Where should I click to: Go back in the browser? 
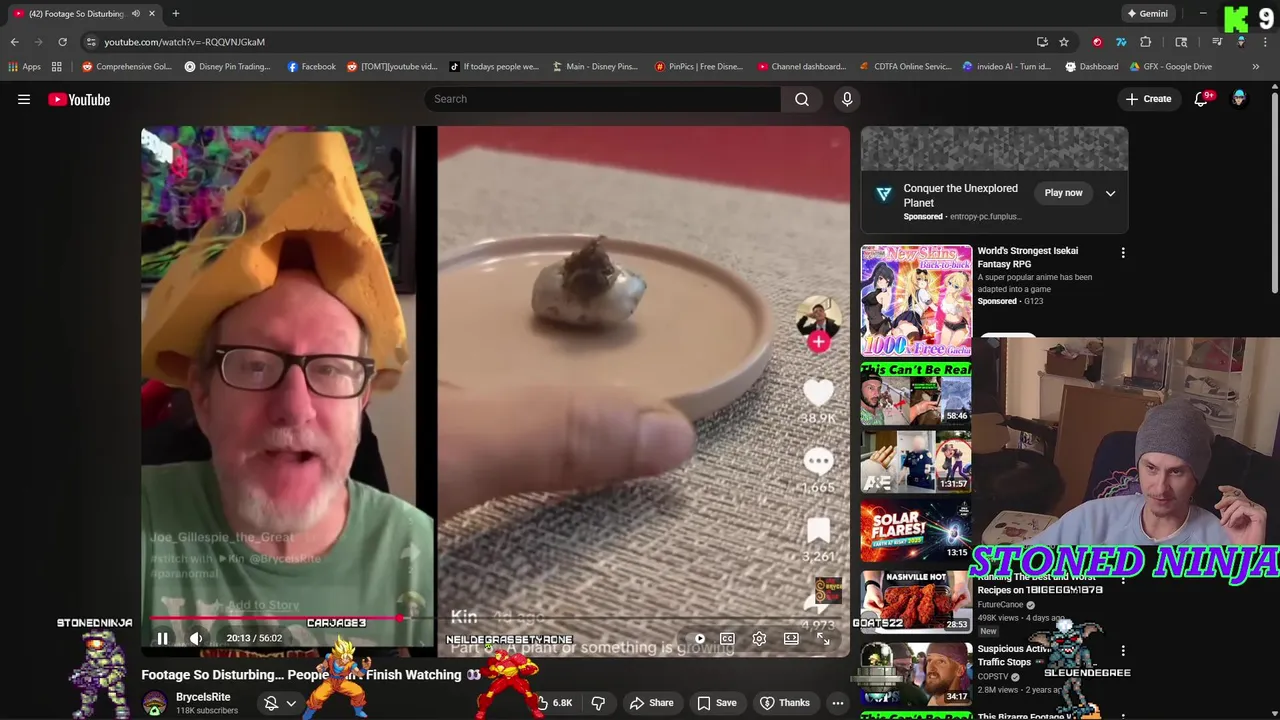coord(14,42)
